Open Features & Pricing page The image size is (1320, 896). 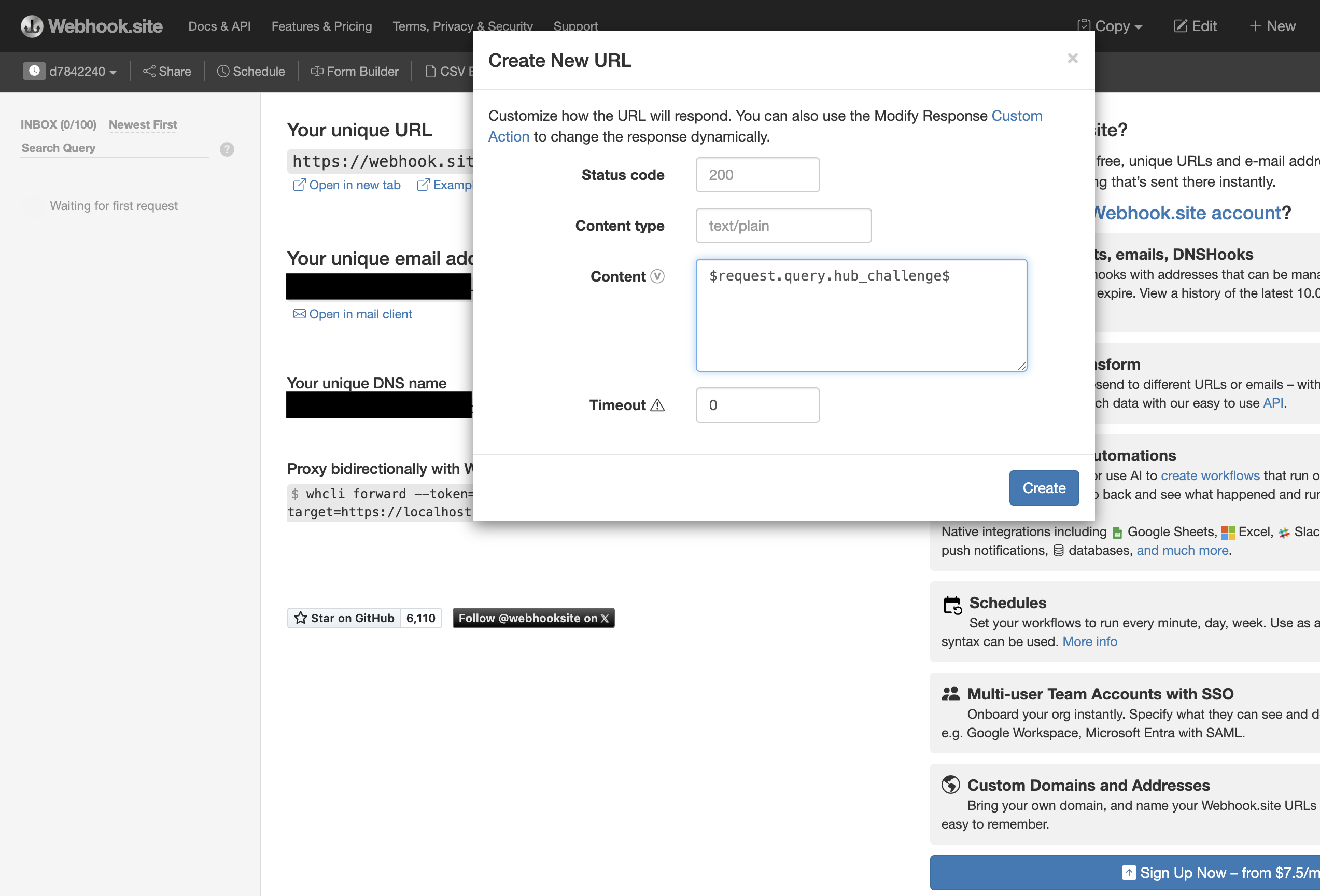321,26
